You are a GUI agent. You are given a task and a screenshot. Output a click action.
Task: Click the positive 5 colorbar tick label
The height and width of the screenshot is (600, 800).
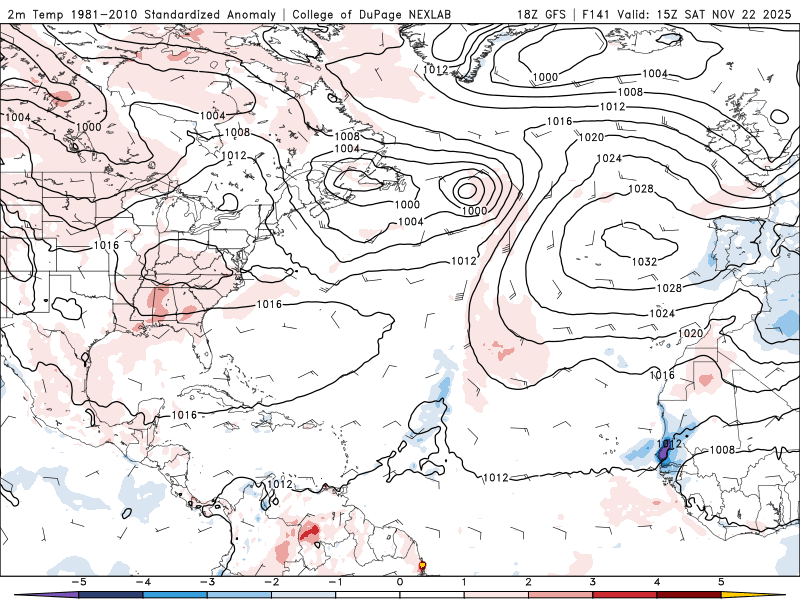point(721,582)
